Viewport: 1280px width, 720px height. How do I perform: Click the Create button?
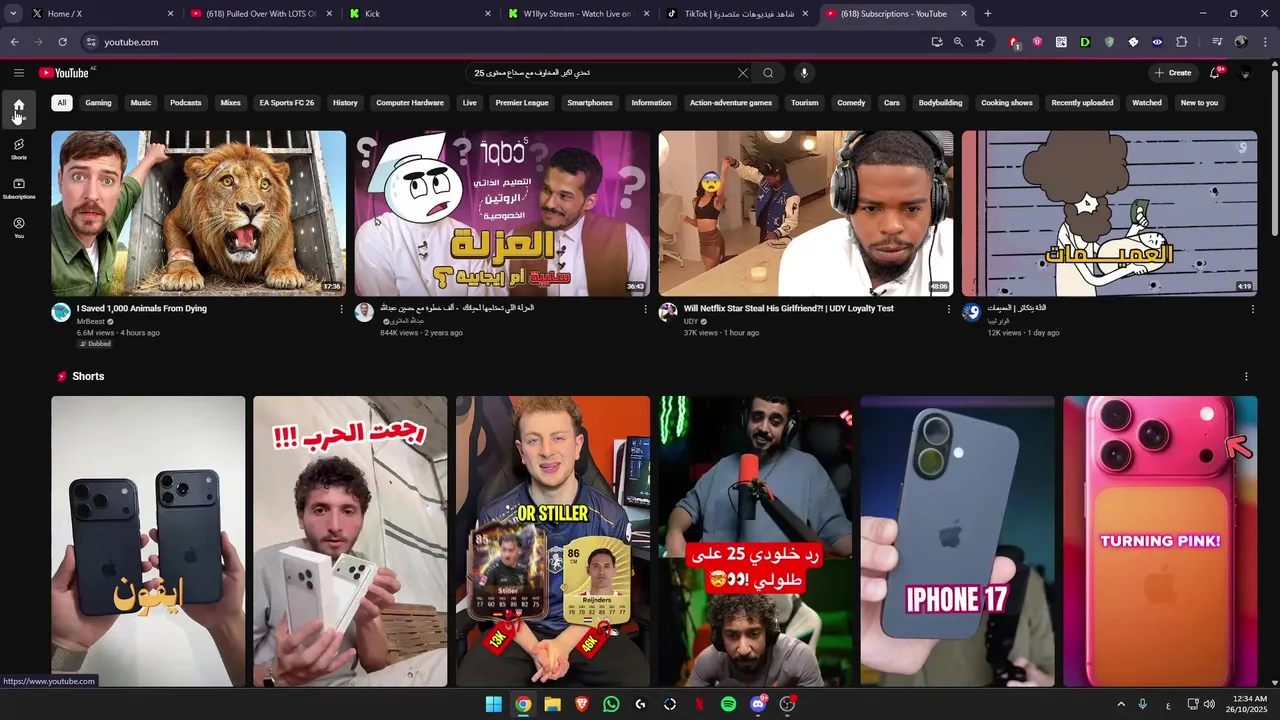pyautogui.click(x=1172, y=73)
